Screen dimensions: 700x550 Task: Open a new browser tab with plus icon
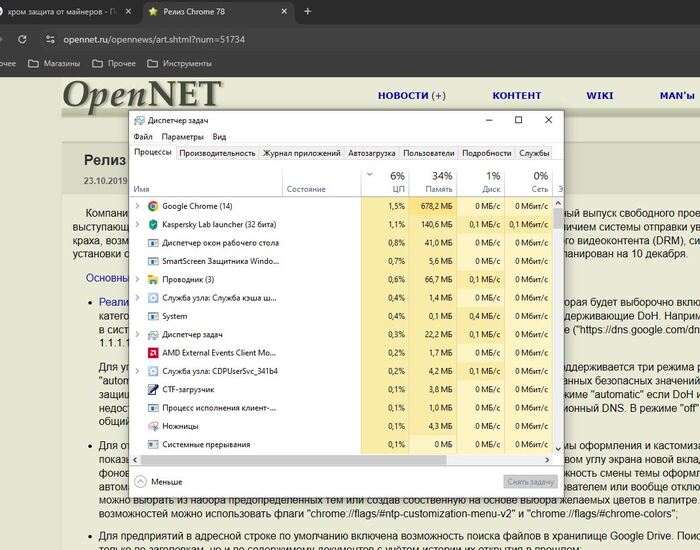[307, 11]
